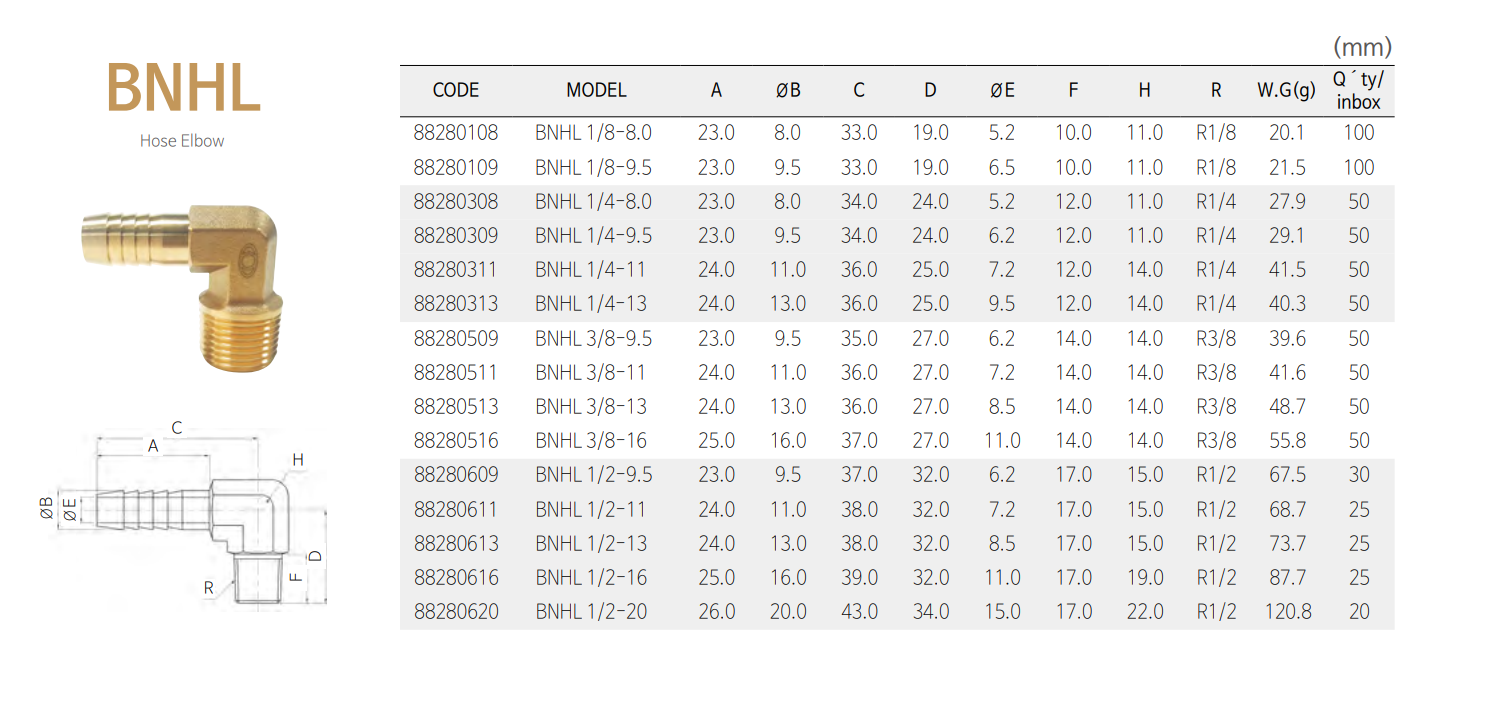Click the (mm) unit label
Viewport: 1493px width, 726px height.
1362,47
